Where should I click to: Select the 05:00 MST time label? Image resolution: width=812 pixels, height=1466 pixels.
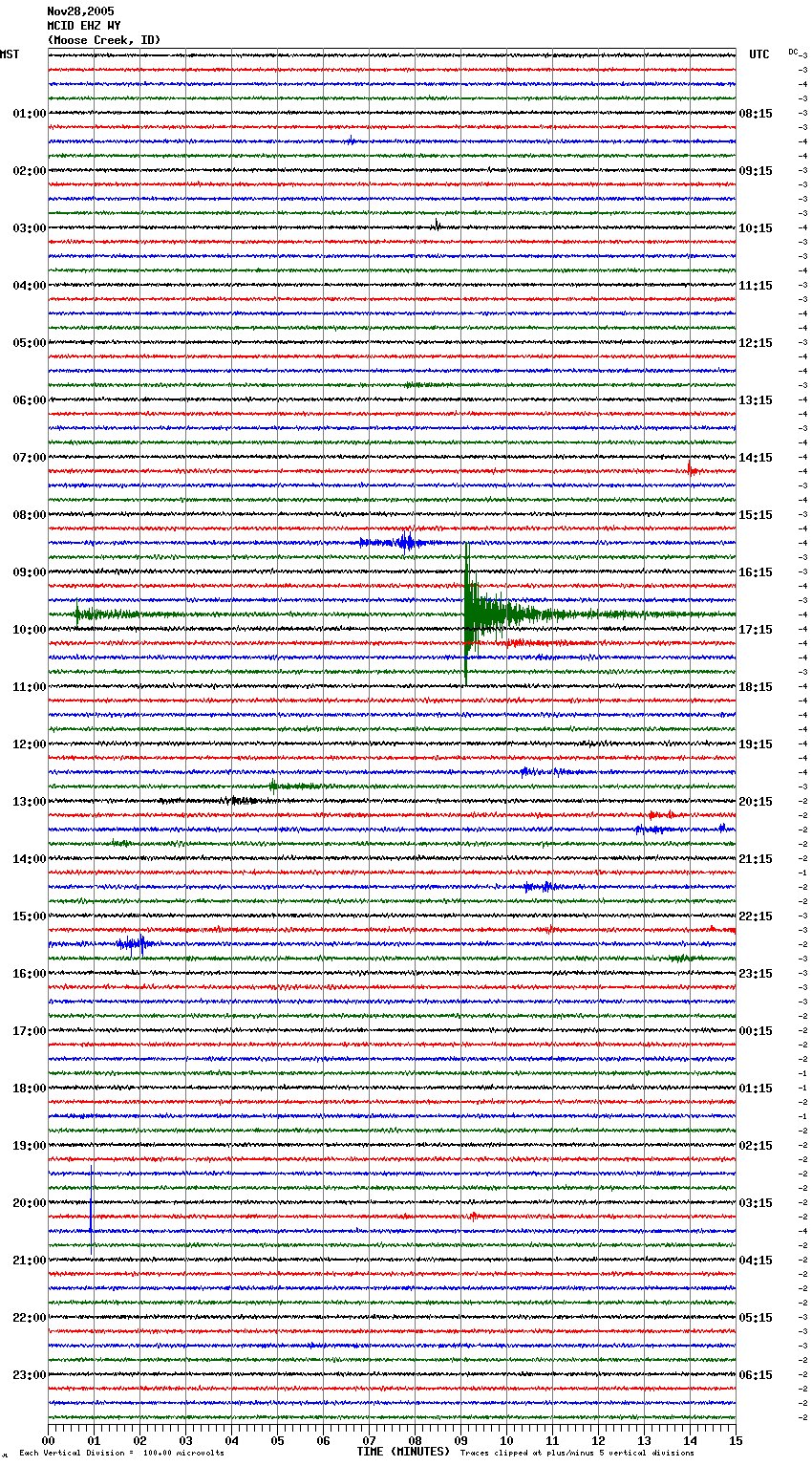point(30,343)
